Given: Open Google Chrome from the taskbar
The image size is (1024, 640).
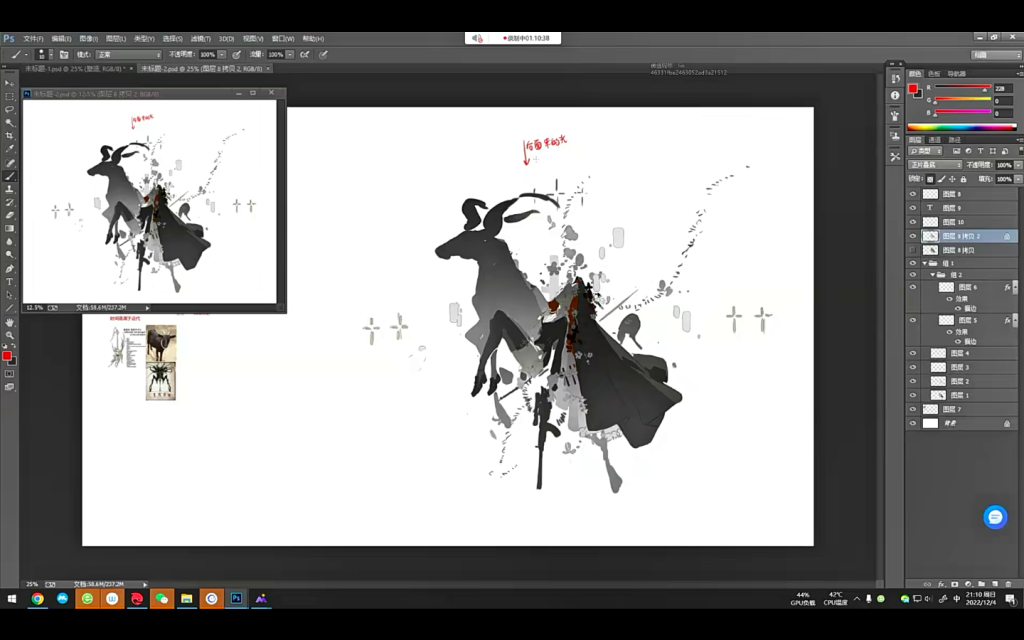Looking at the screenshot, I should coord(38,598).
